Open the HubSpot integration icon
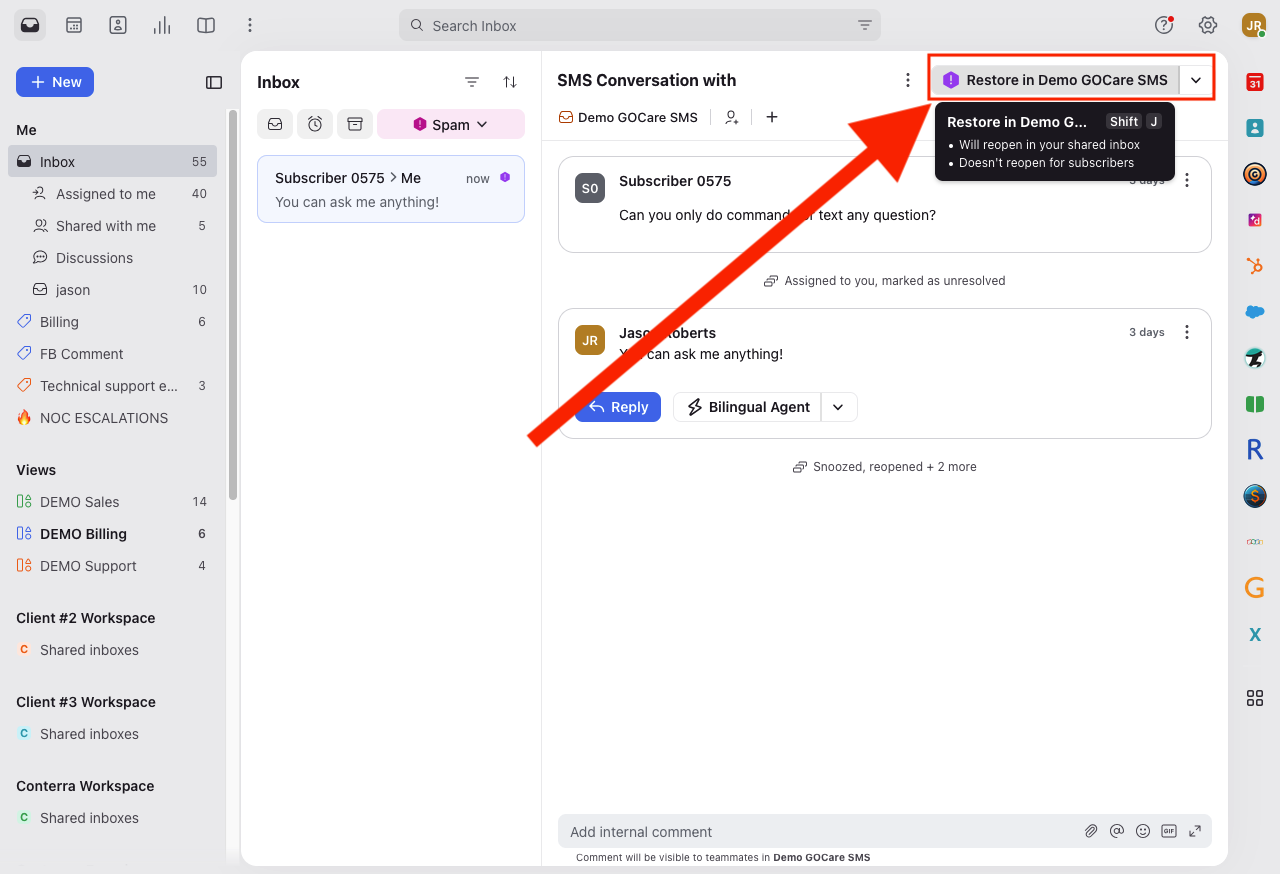The width and height of the screenshot is (1280, 874). click(1254, 266)
